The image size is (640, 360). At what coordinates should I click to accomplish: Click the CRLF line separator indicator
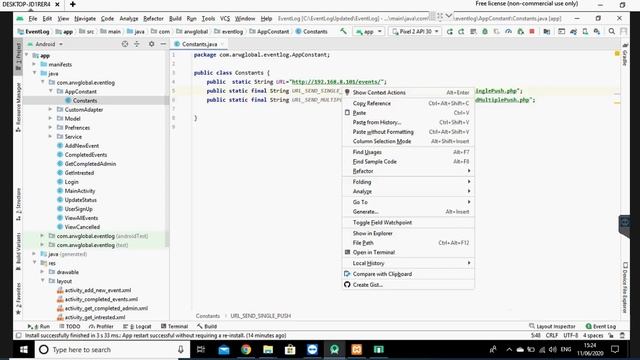tap(551, 336)
